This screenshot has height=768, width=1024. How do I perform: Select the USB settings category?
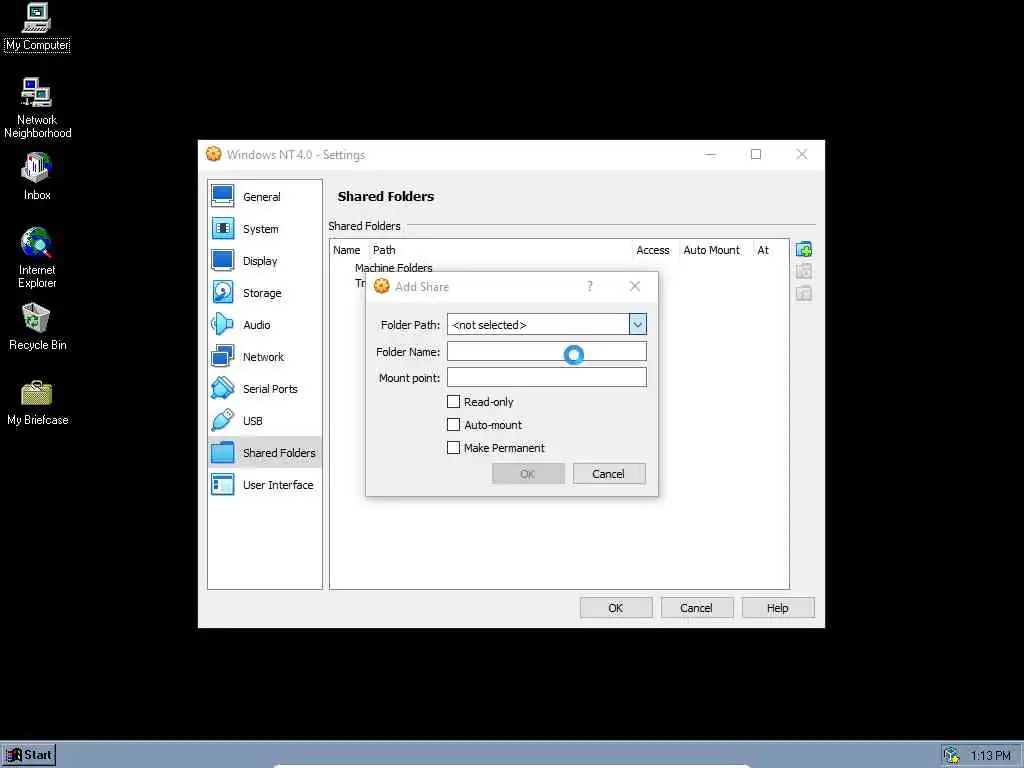(264, 421)
